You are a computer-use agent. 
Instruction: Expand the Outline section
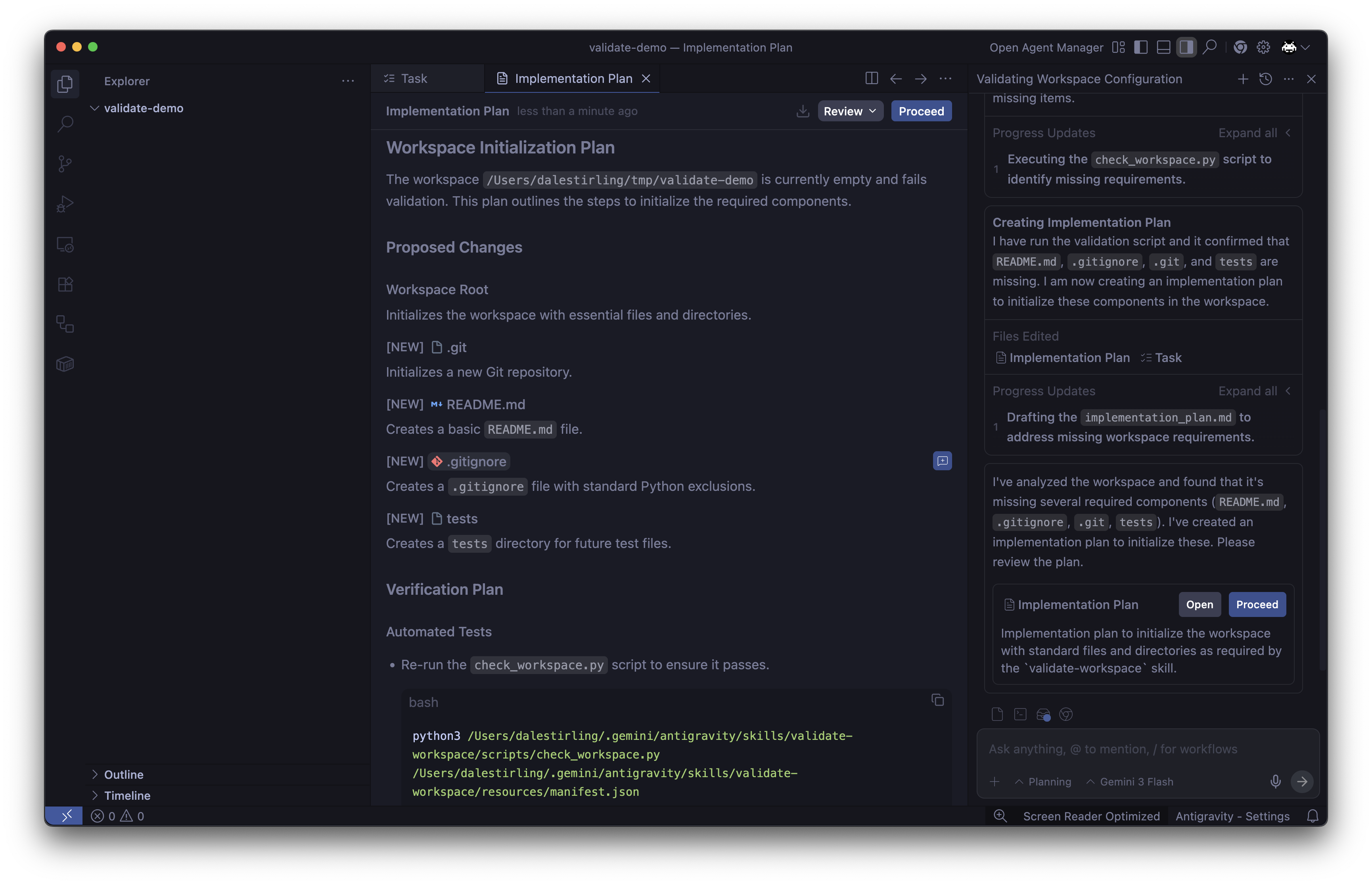[x=124, y=775]
